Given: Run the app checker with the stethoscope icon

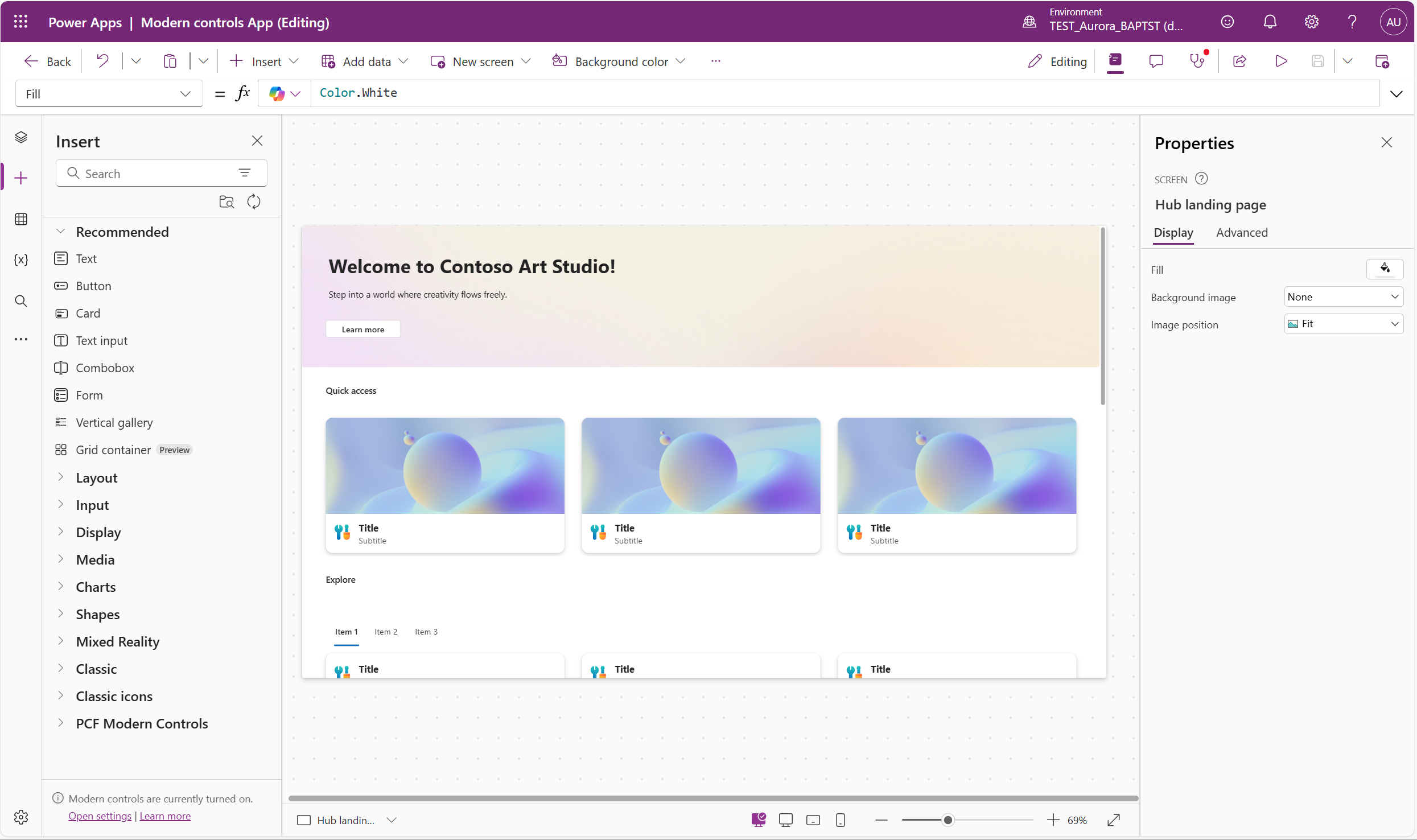Looking at the screenshot, I should pos(1197,61).
